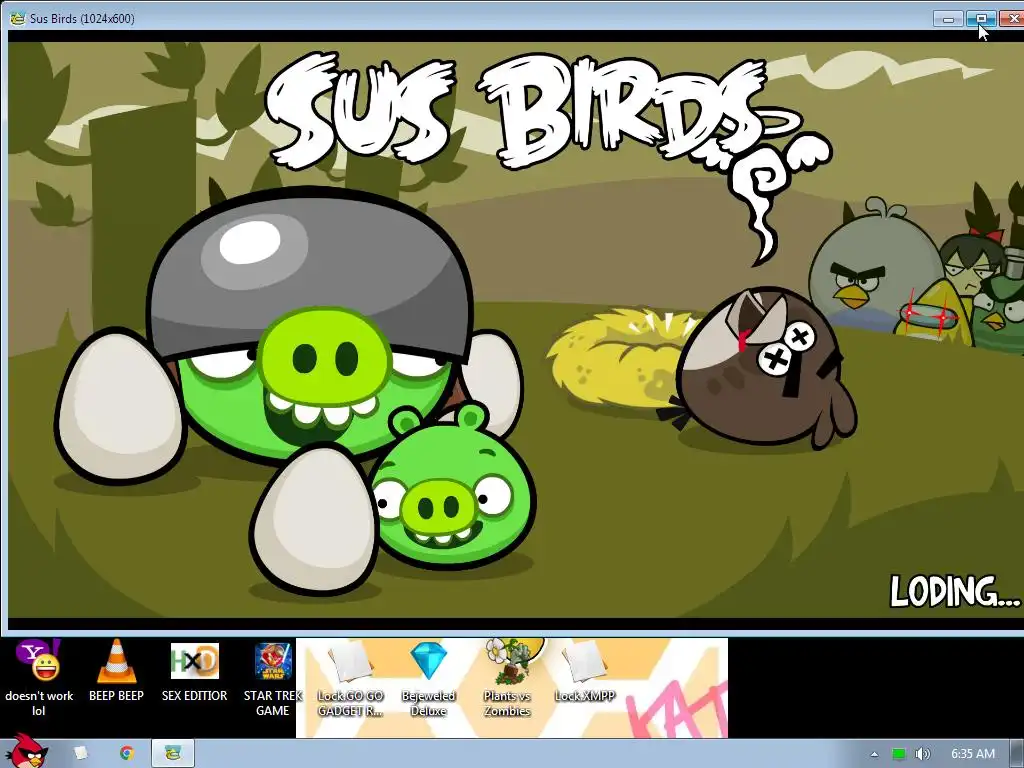Show hidden tray icons arrow
The image size is (1024, 768).
point(874,754)
